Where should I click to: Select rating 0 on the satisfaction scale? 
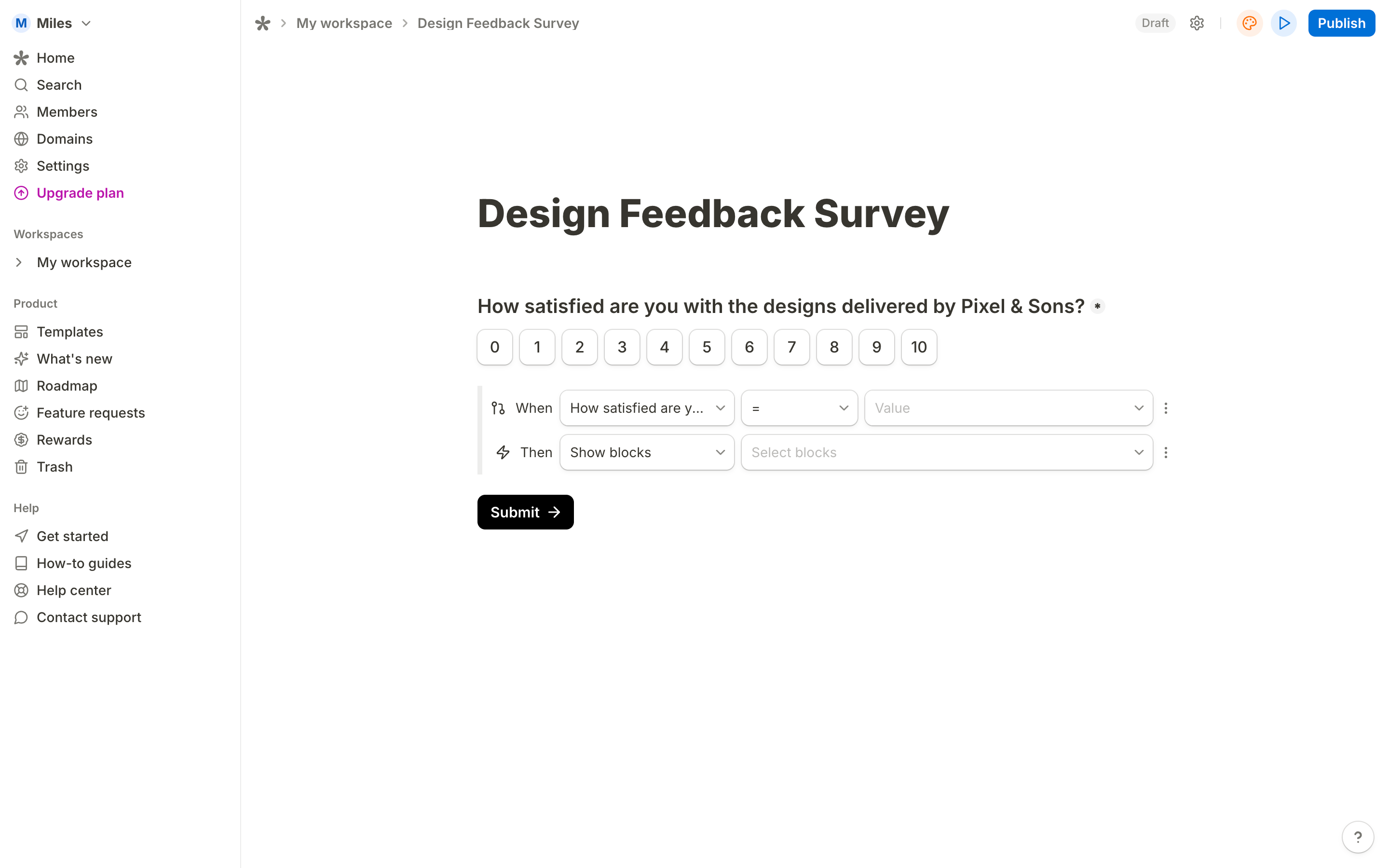(x=494, y=347)
